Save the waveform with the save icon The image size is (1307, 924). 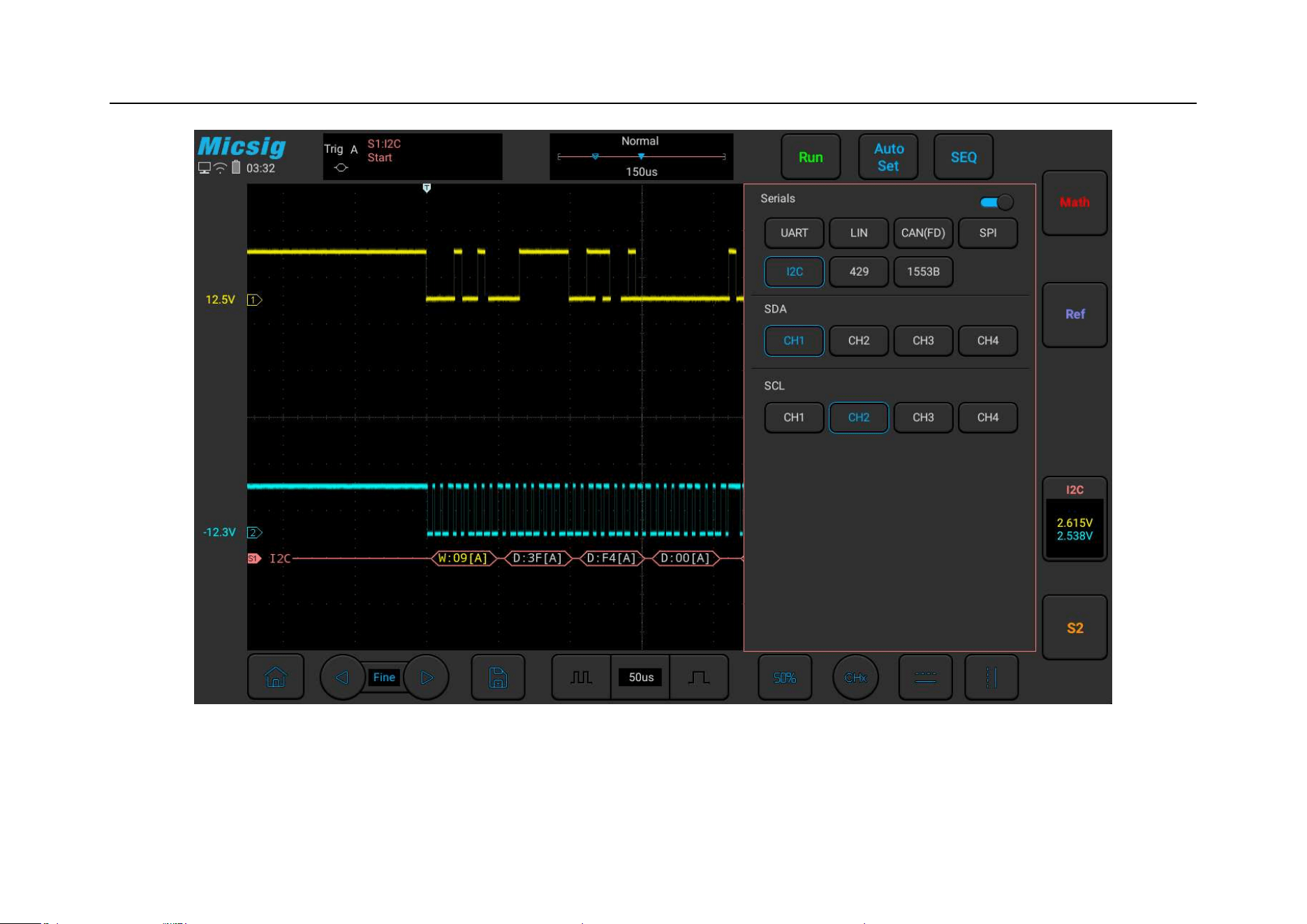point(498,677)
